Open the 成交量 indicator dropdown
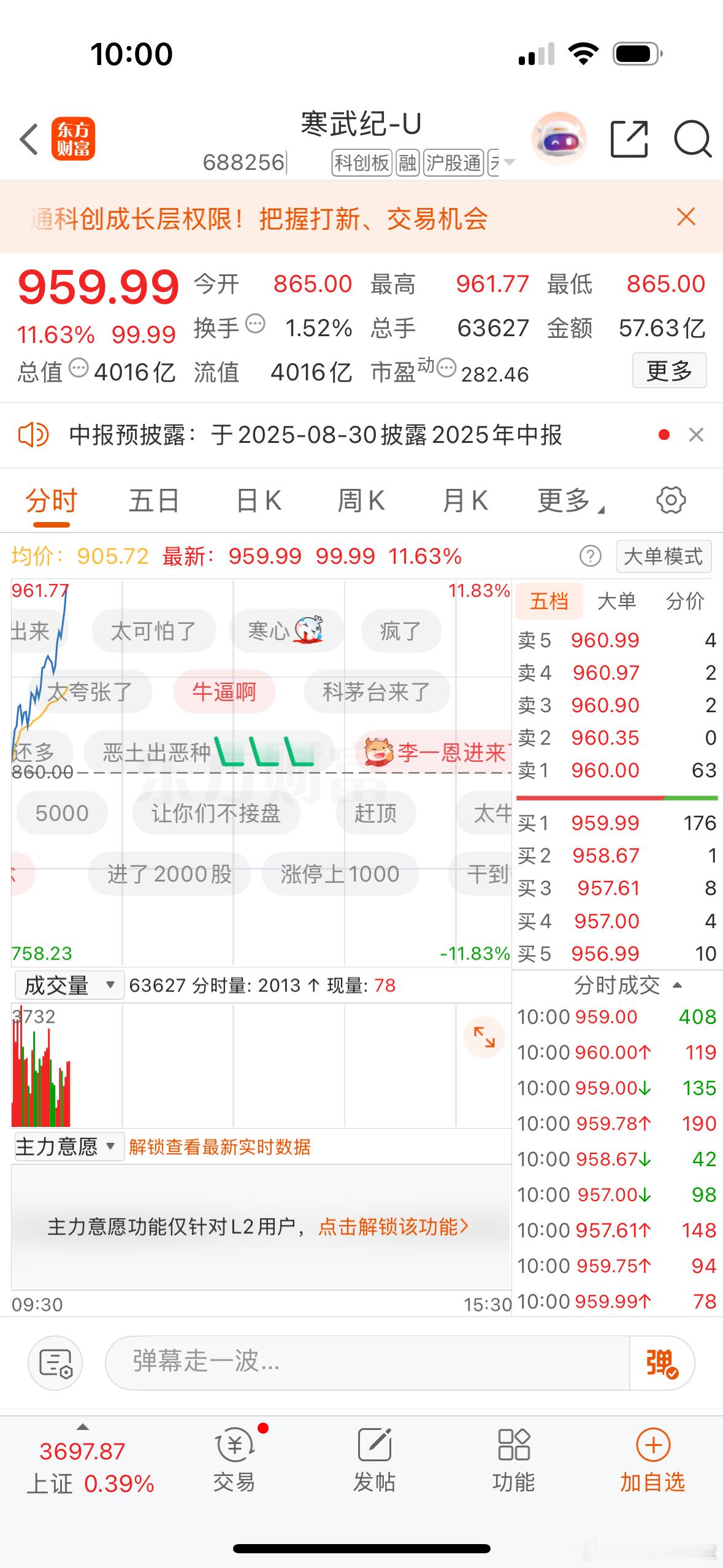Viewport: 723px width, 1568px height. [69, 985]
